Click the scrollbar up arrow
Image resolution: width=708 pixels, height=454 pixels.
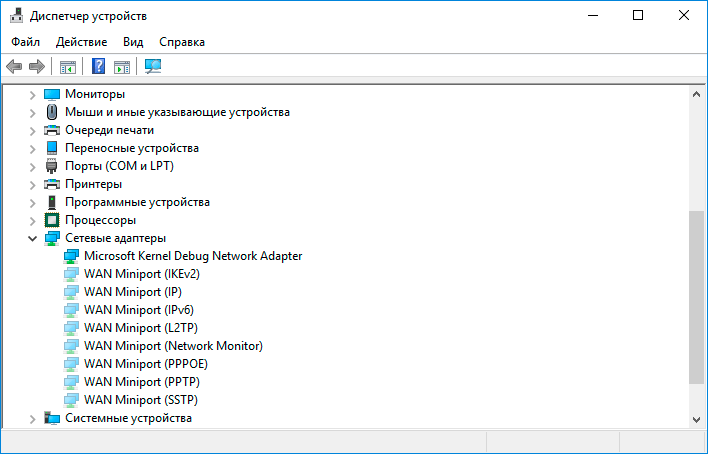[696, 94]
